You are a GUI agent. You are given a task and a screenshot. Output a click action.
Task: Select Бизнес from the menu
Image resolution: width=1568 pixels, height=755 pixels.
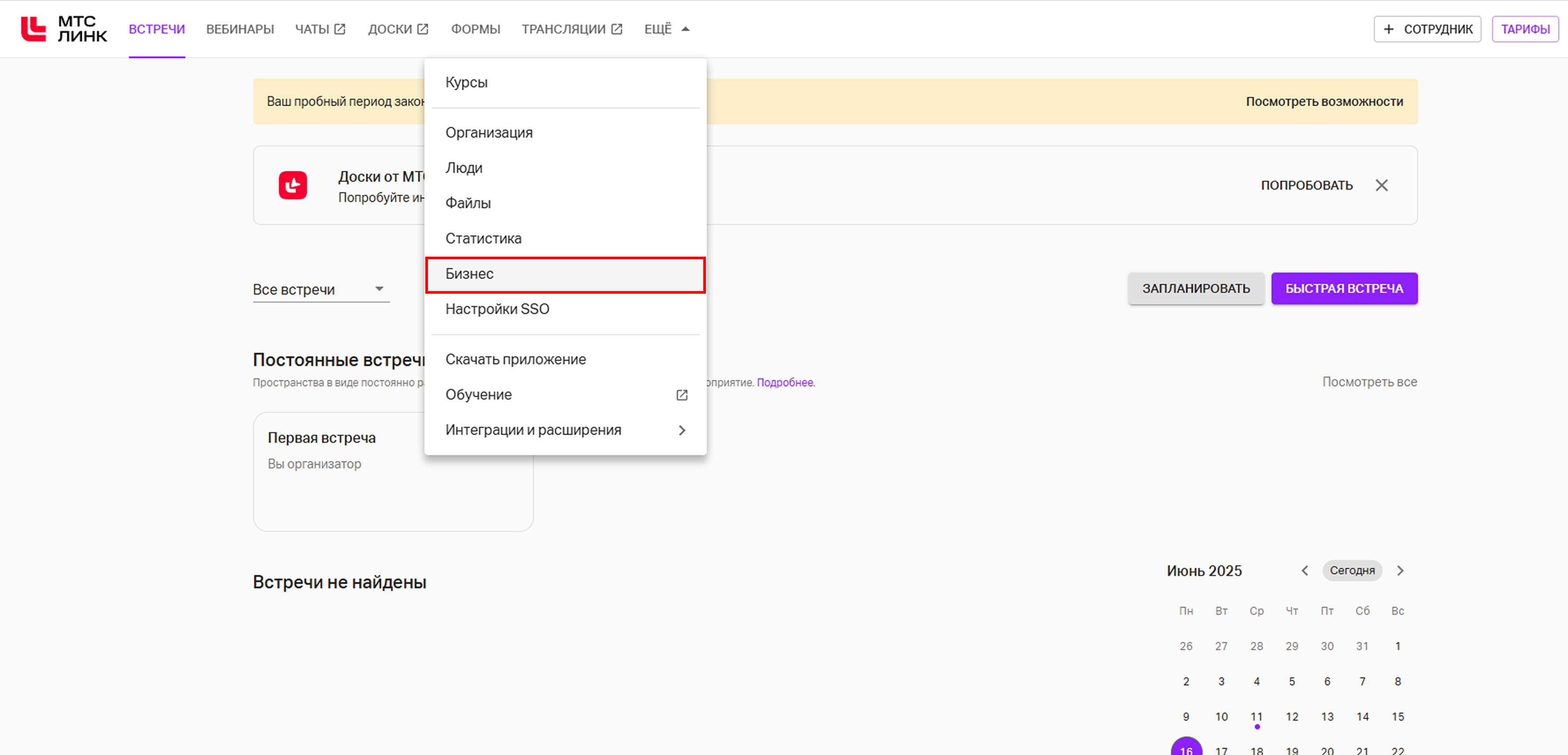click(565, 274)
